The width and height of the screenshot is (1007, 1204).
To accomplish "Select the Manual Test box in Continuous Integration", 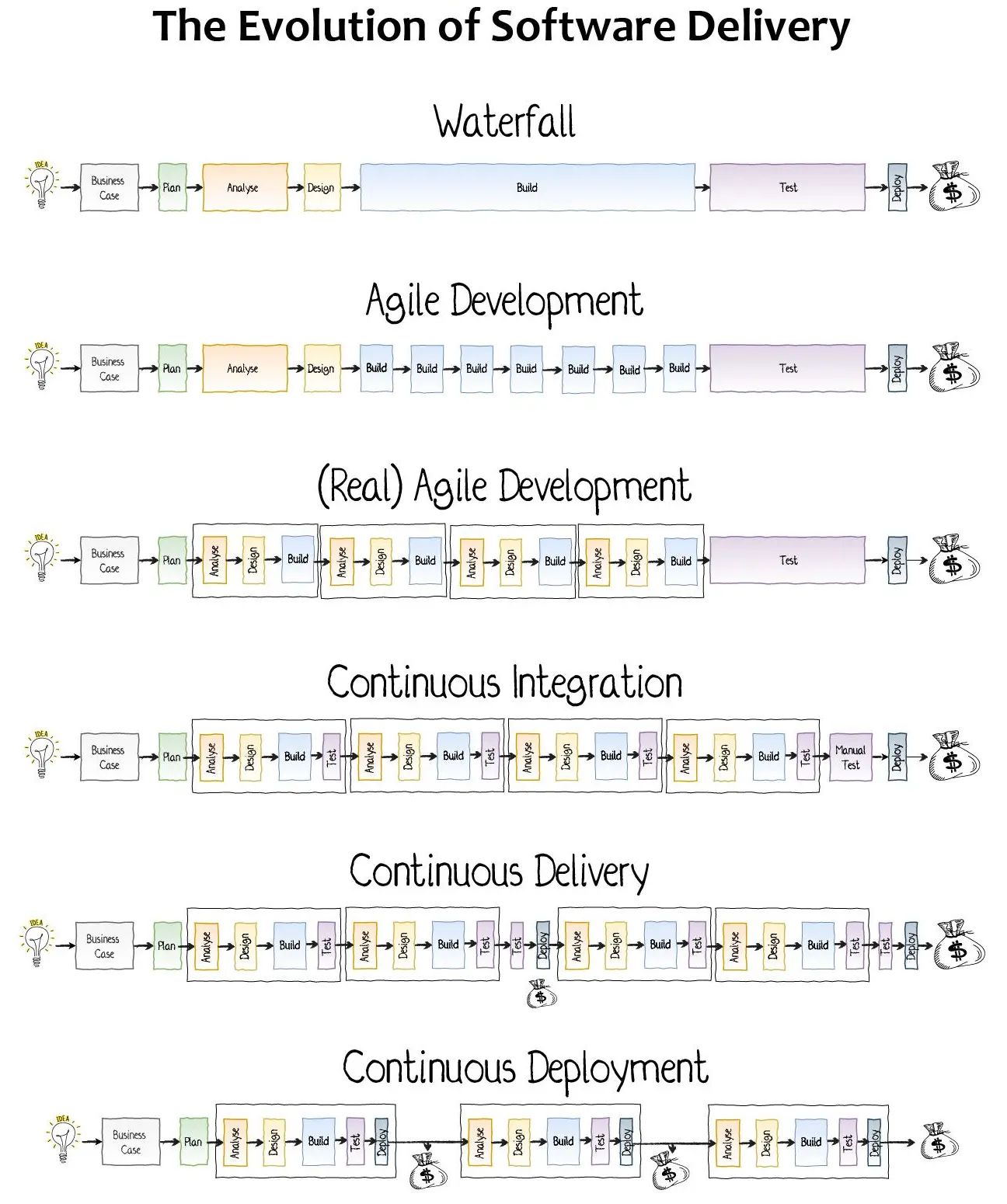I will pyautogui.click(x=851, y=757).
